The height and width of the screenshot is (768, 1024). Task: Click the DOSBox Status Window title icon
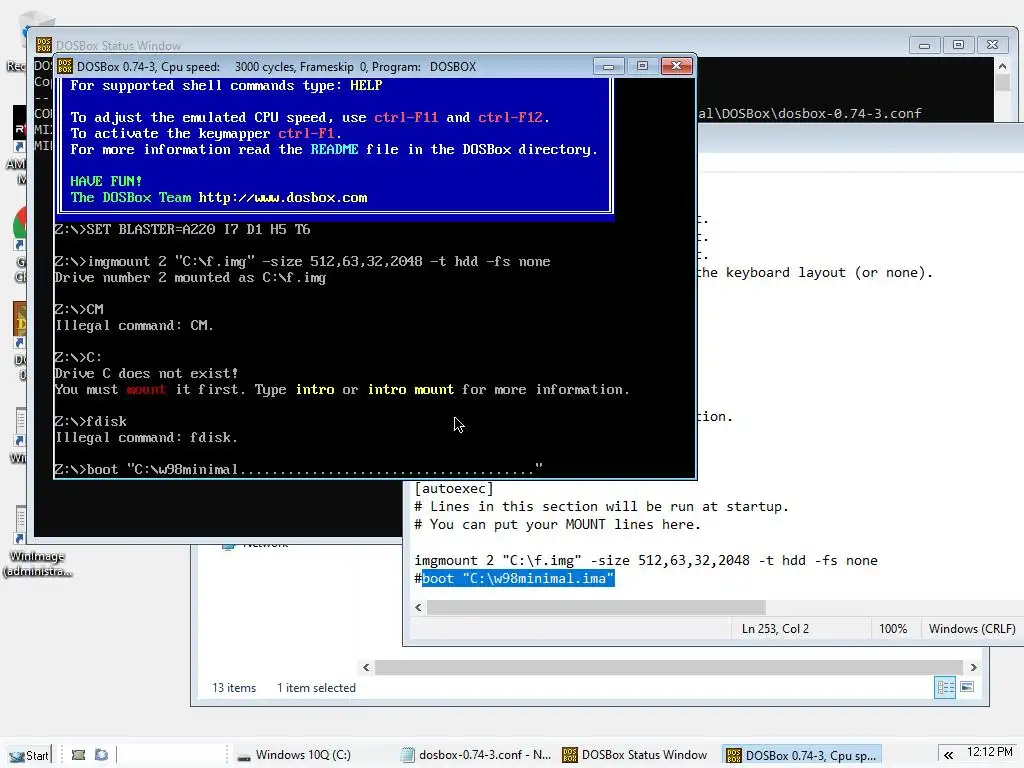[44, 44]
